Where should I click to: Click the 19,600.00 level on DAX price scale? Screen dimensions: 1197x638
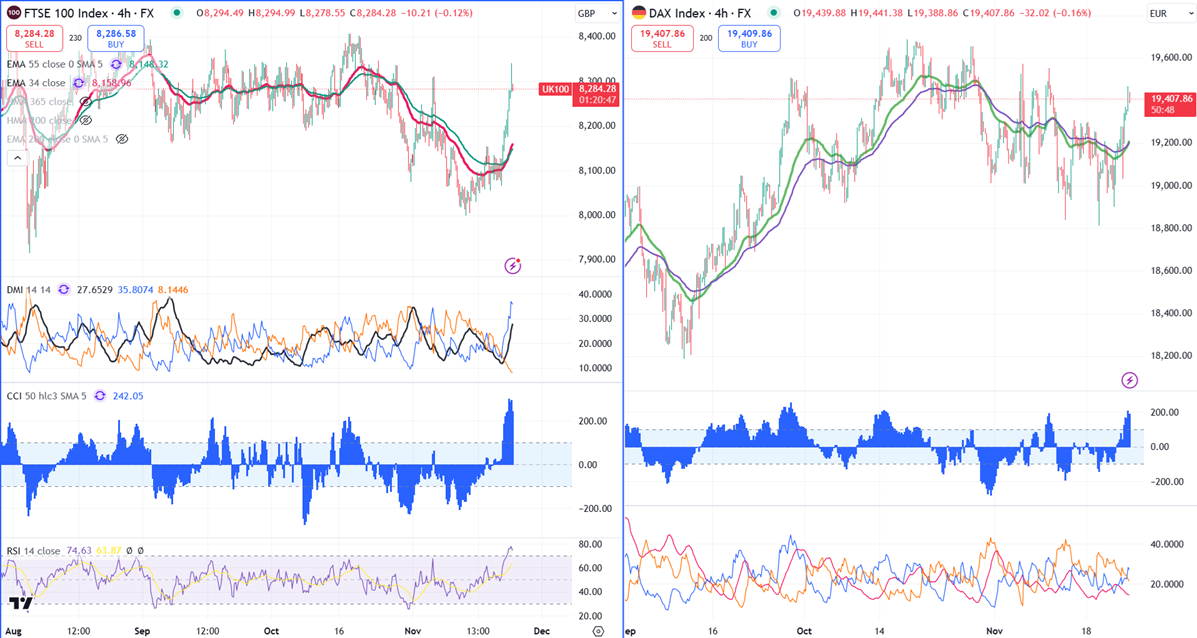1172,57
